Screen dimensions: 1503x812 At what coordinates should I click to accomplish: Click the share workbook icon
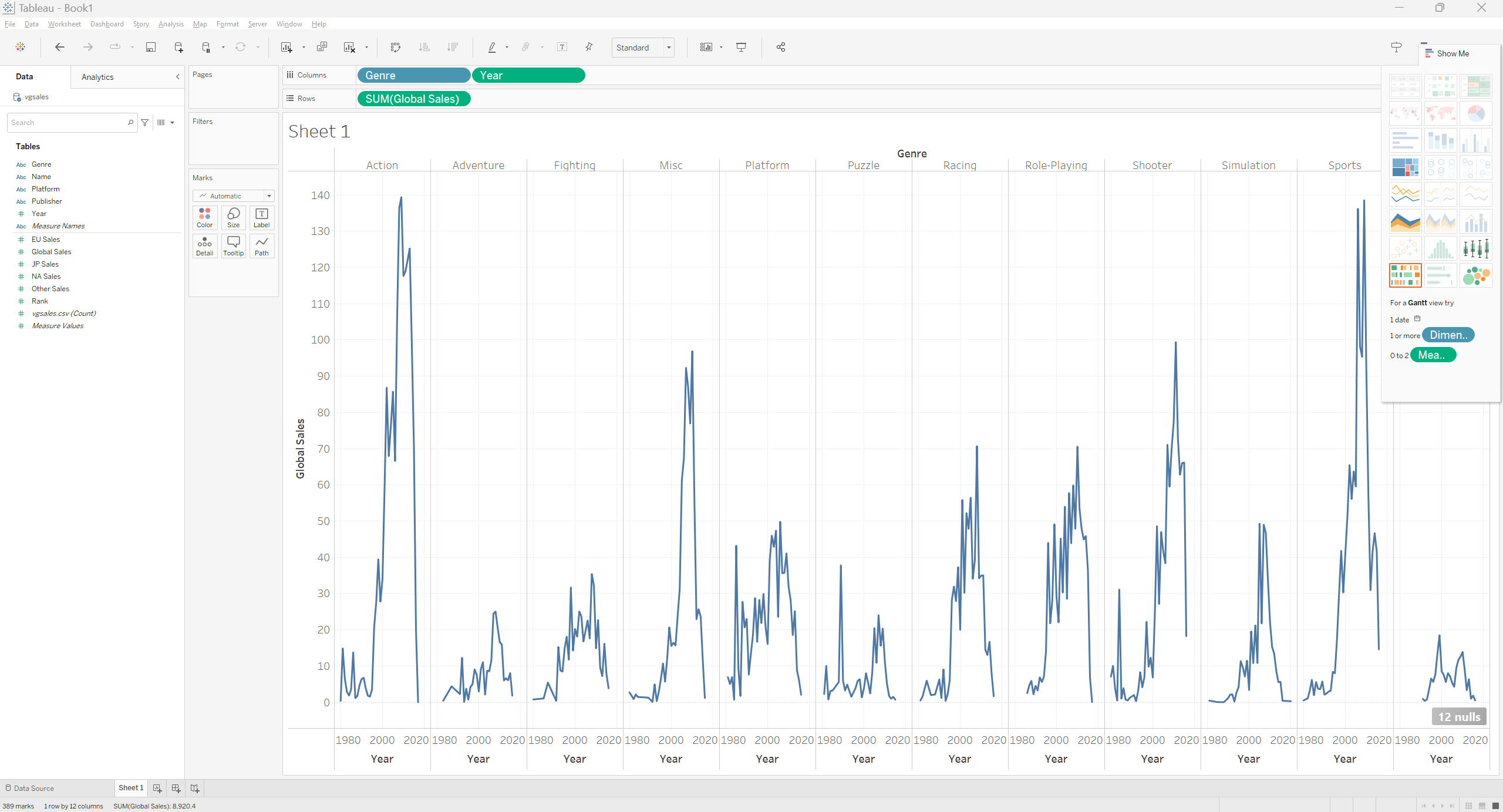click(781, 47)
